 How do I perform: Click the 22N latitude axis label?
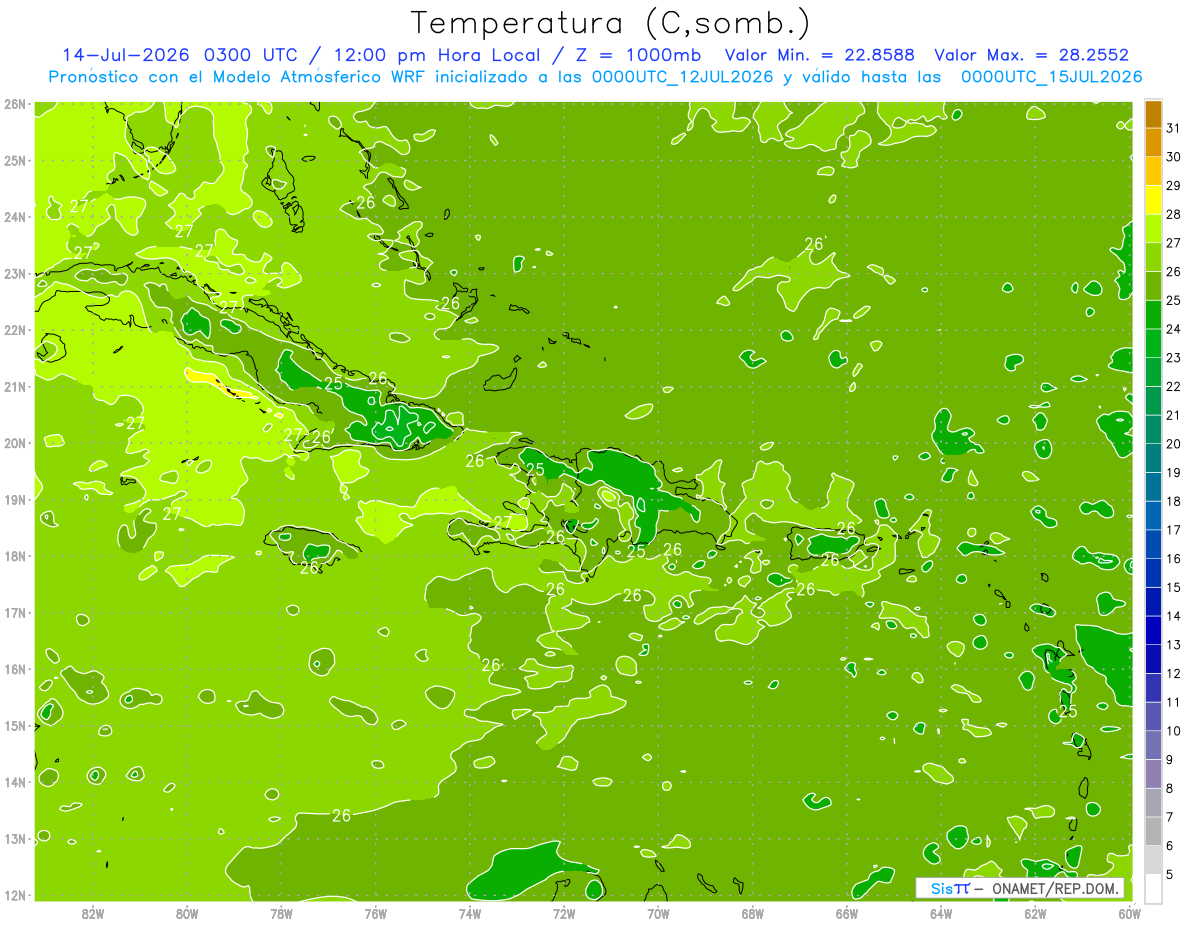pos(15,330)
